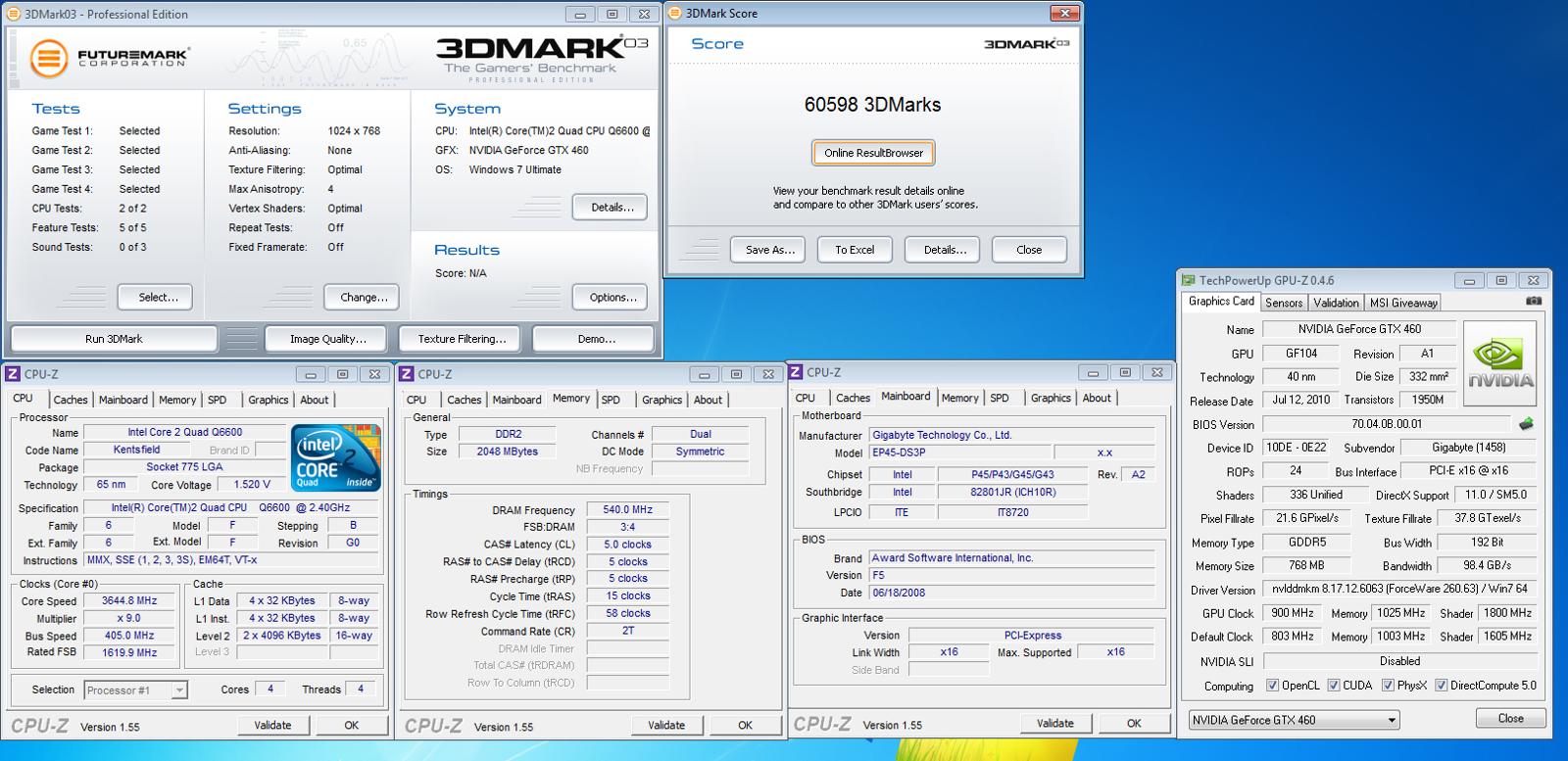
Task: Open About tab in Mainboard CPU-Z window
Action: tap(1097, 398)
